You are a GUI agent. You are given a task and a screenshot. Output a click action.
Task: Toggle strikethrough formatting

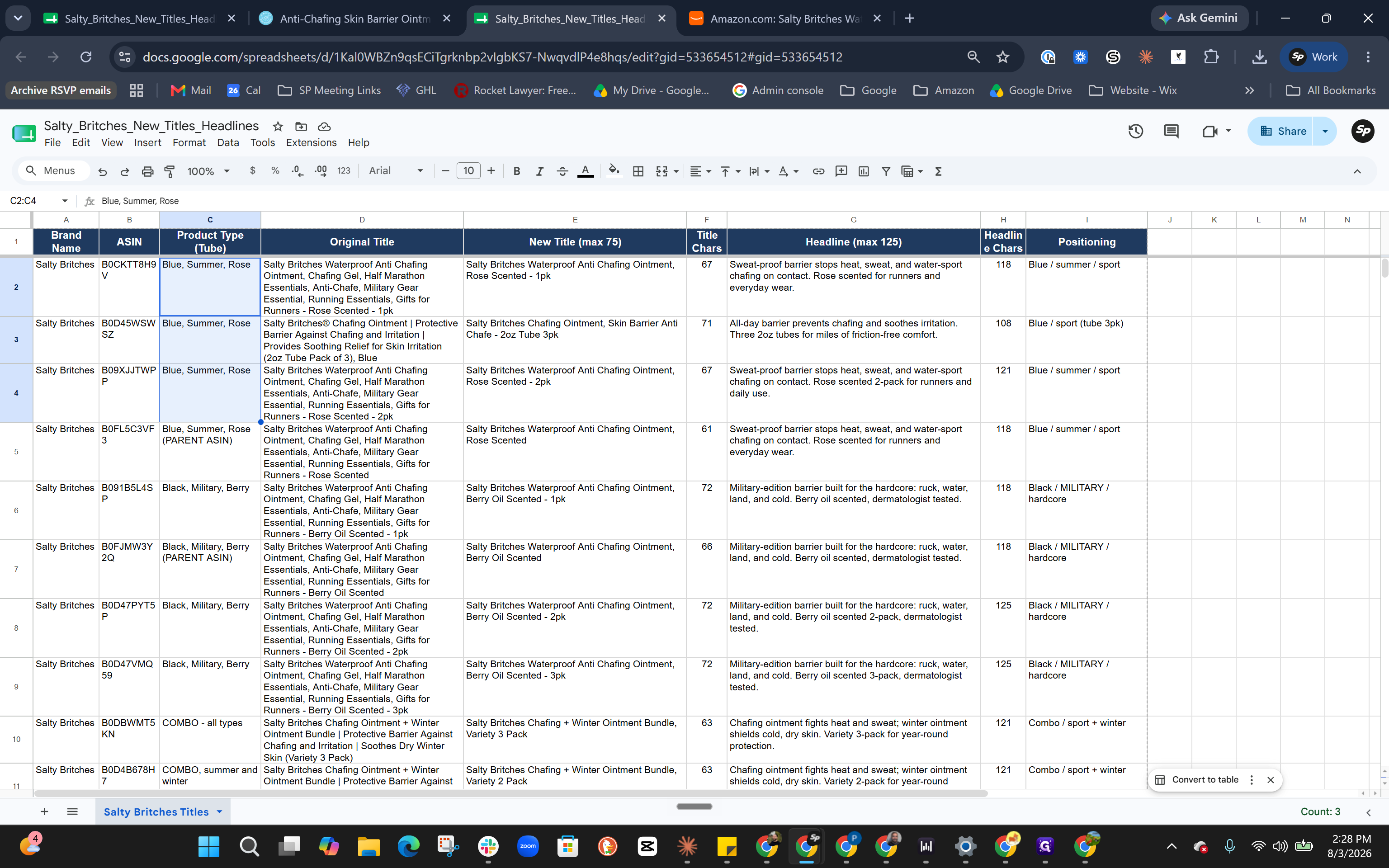[x=562, y=171]
